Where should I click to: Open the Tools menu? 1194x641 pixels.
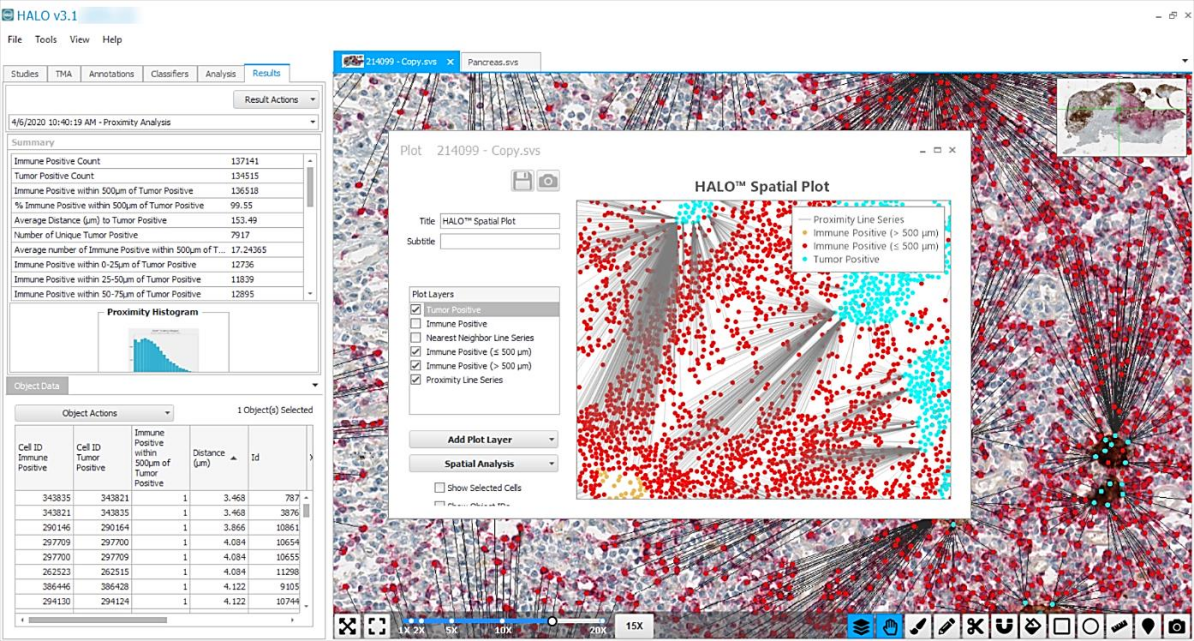coord(46,40)
